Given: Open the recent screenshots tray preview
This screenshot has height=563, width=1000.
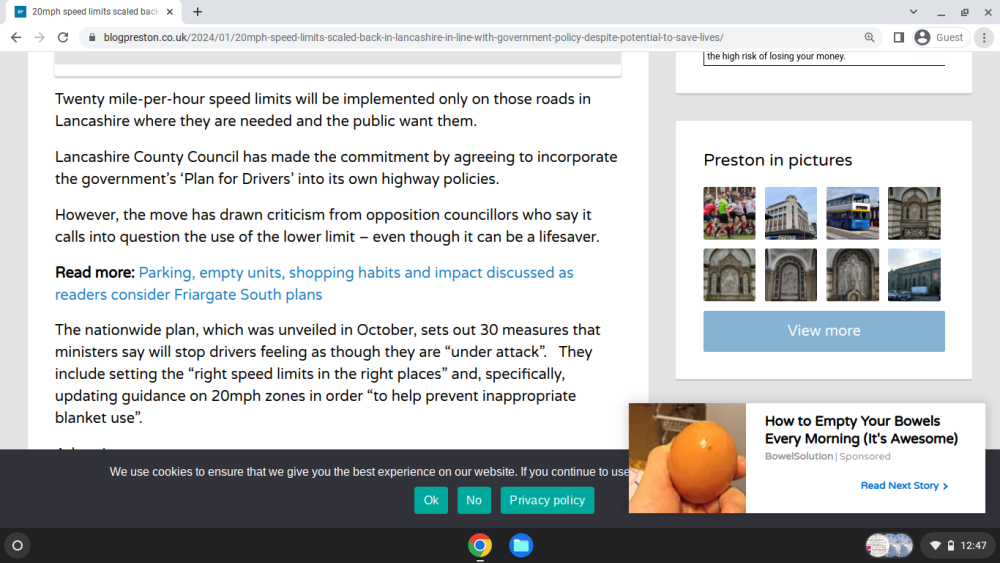Looking at the screenshot, I should point(889,546).
